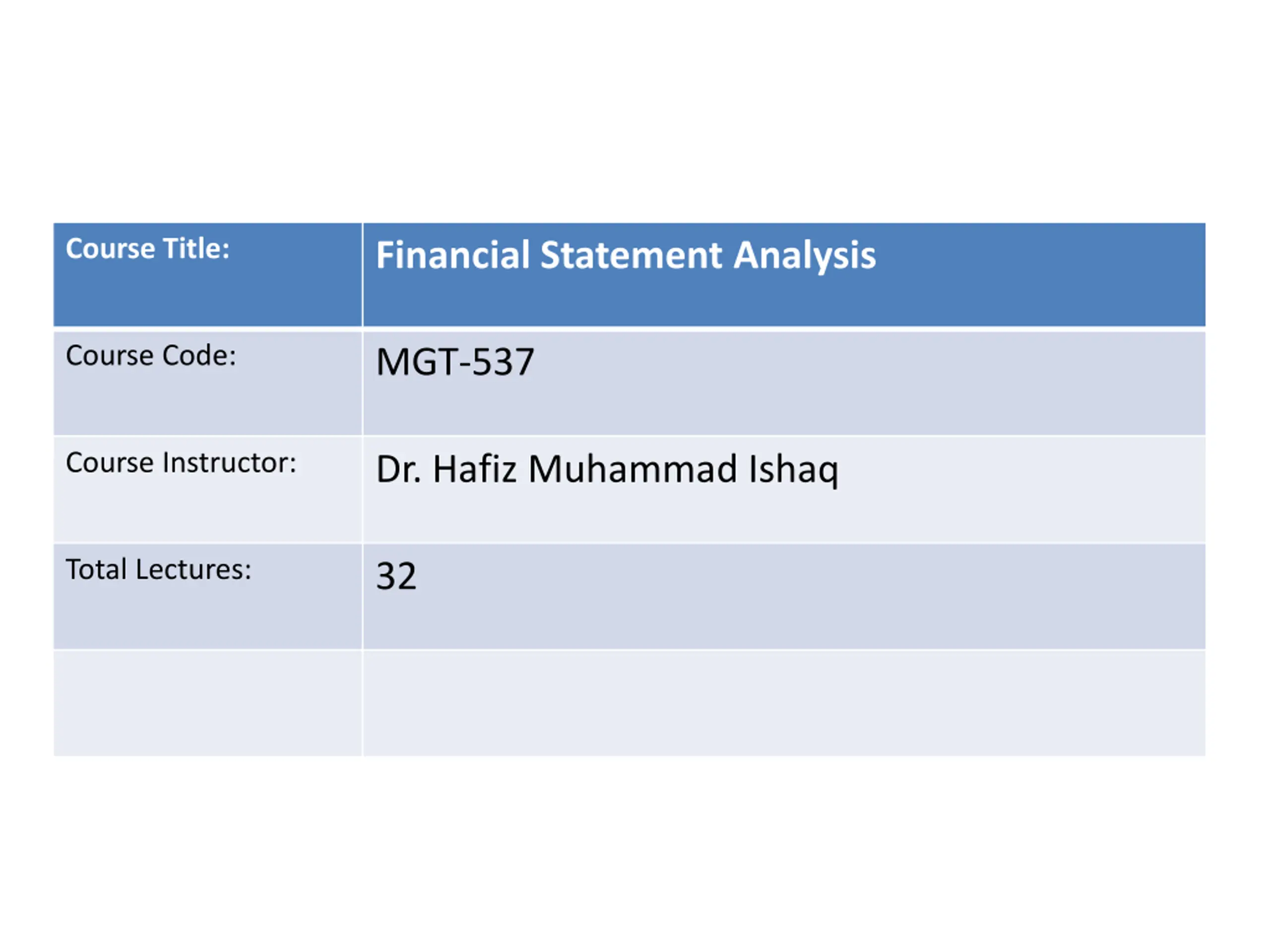Viewport: 1270px width, 952px height.
Task: Select the "Total Lectures:" label
Action: [x=158, y=570]
